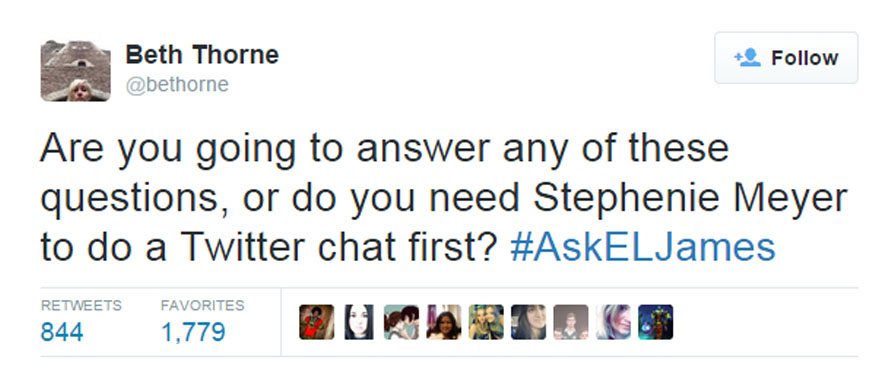Click the Follow button

pos(786,58)
